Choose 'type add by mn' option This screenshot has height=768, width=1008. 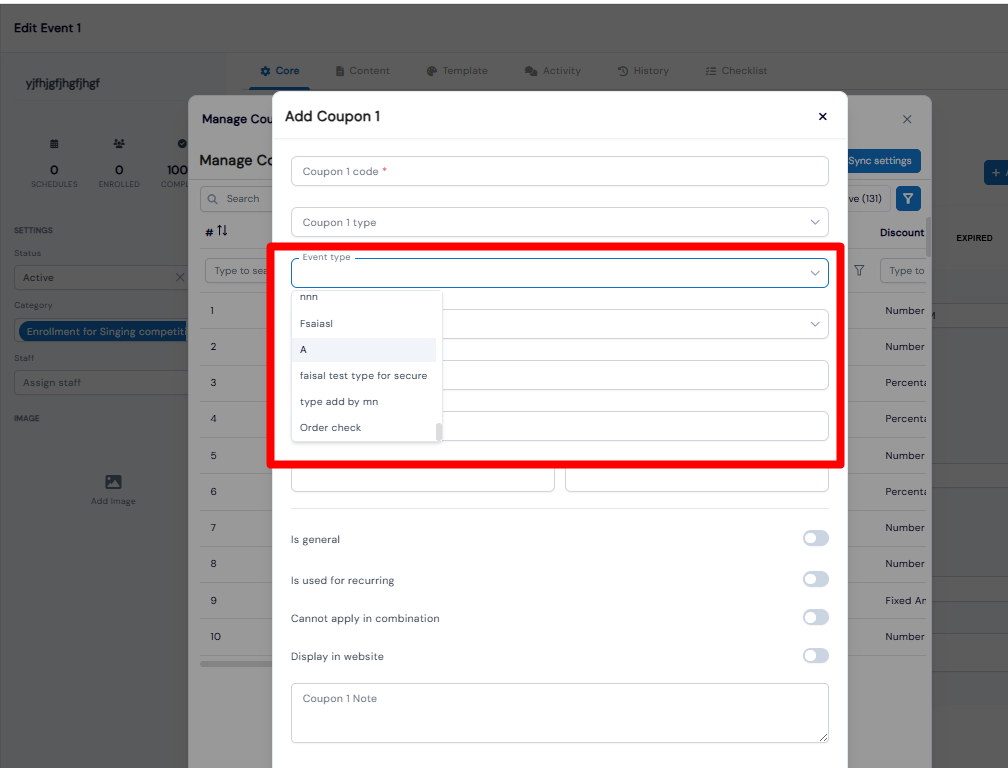364,402
